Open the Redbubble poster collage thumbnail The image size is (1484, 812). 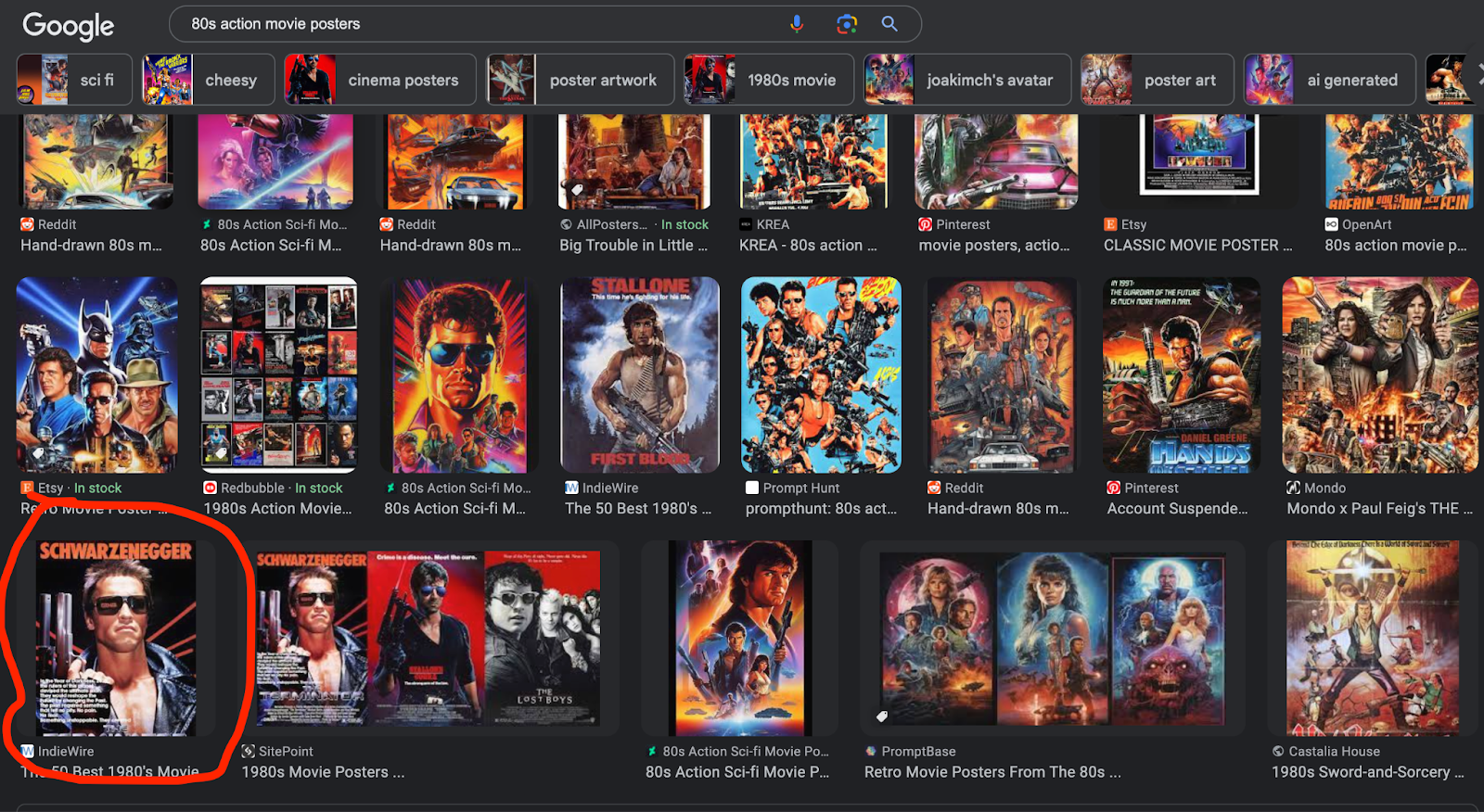coord(279,374)
